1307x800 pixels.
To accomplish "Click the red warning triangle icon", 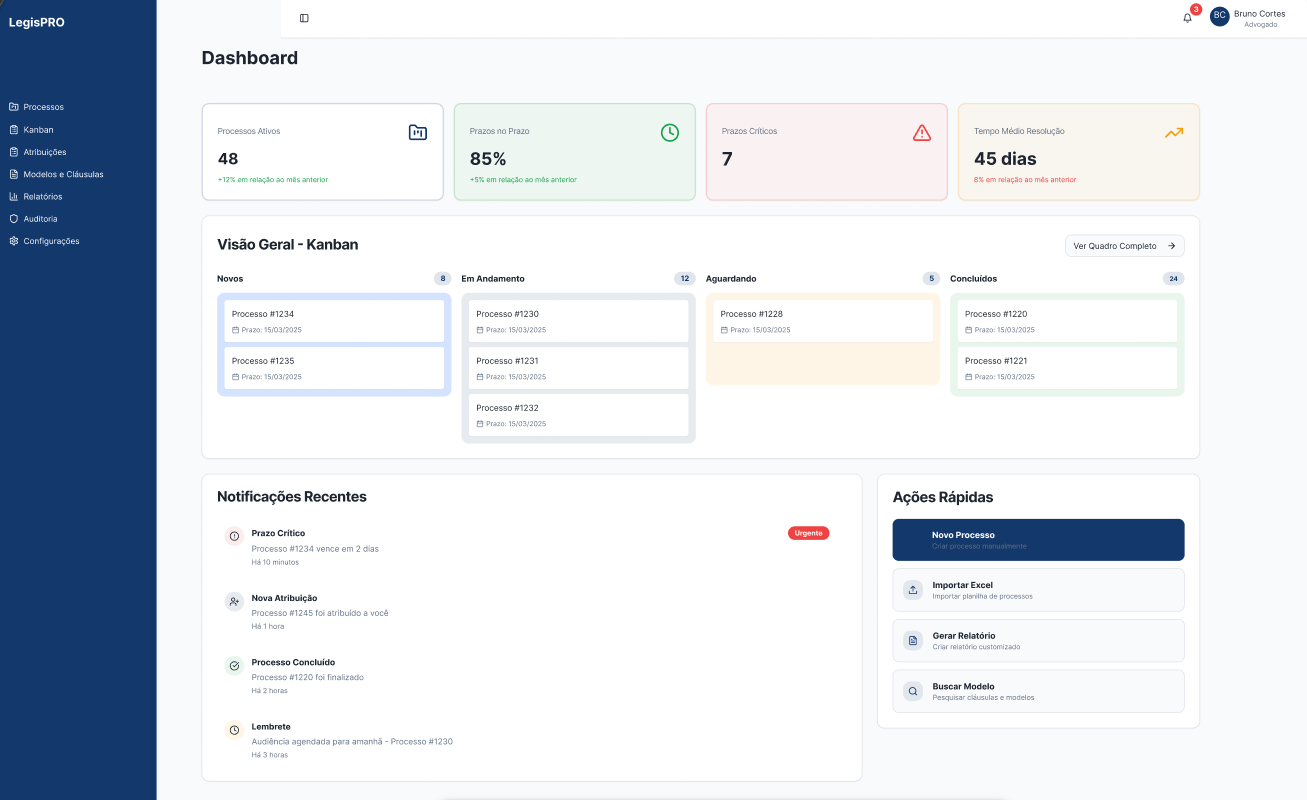I will click(x=921, y=132).
